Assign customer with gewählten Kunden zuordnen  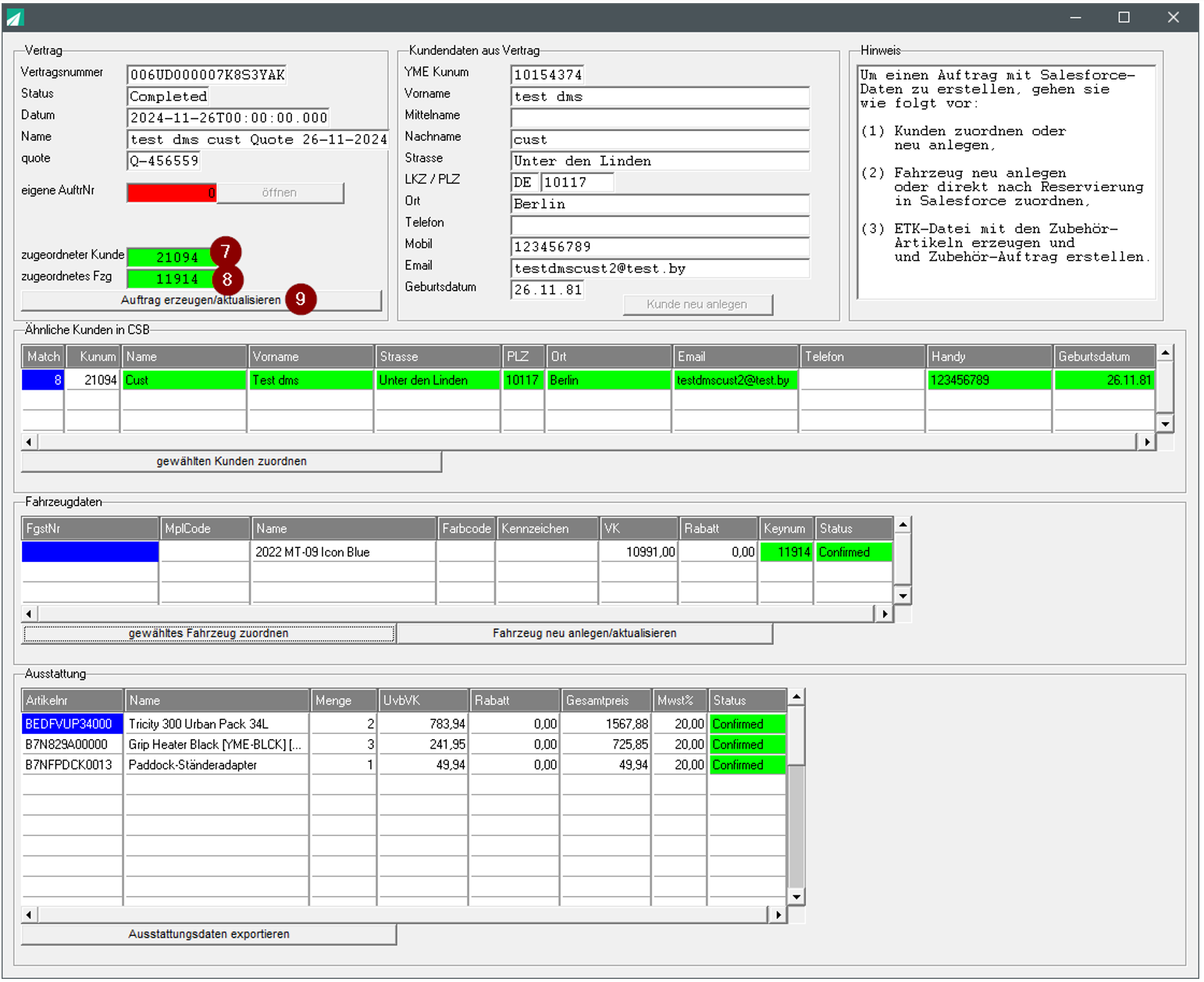(231, 461)
